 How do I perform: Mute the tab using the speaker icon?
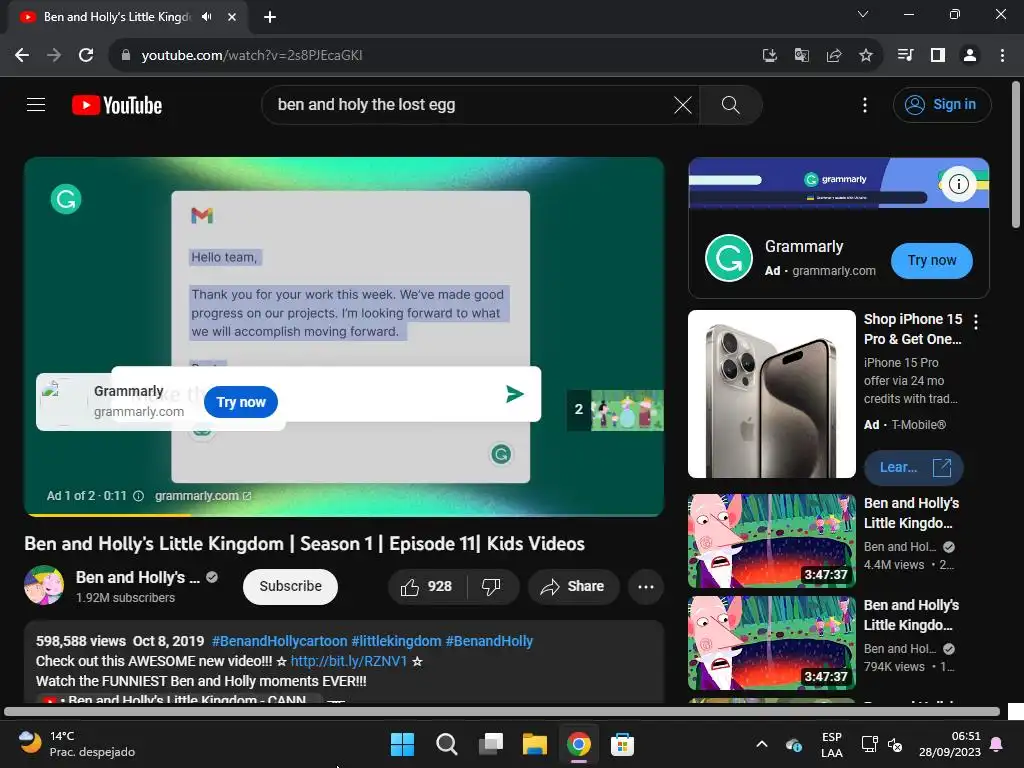(207, 17)
